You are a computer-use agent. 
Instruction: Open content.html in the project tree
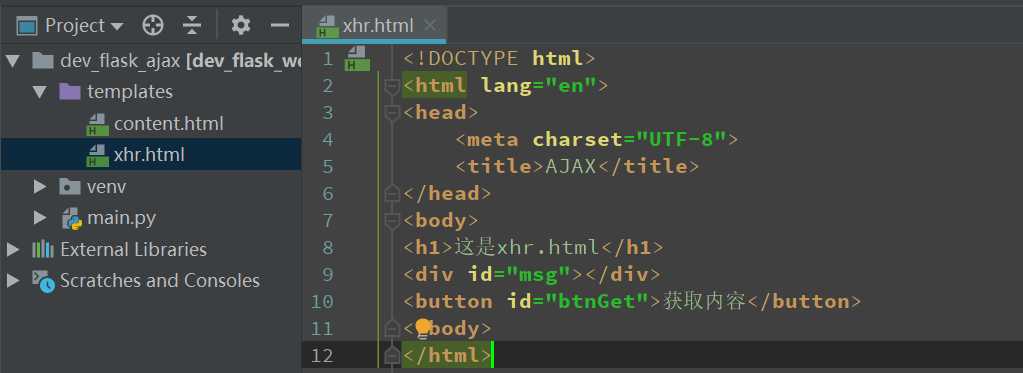(168, 123)
